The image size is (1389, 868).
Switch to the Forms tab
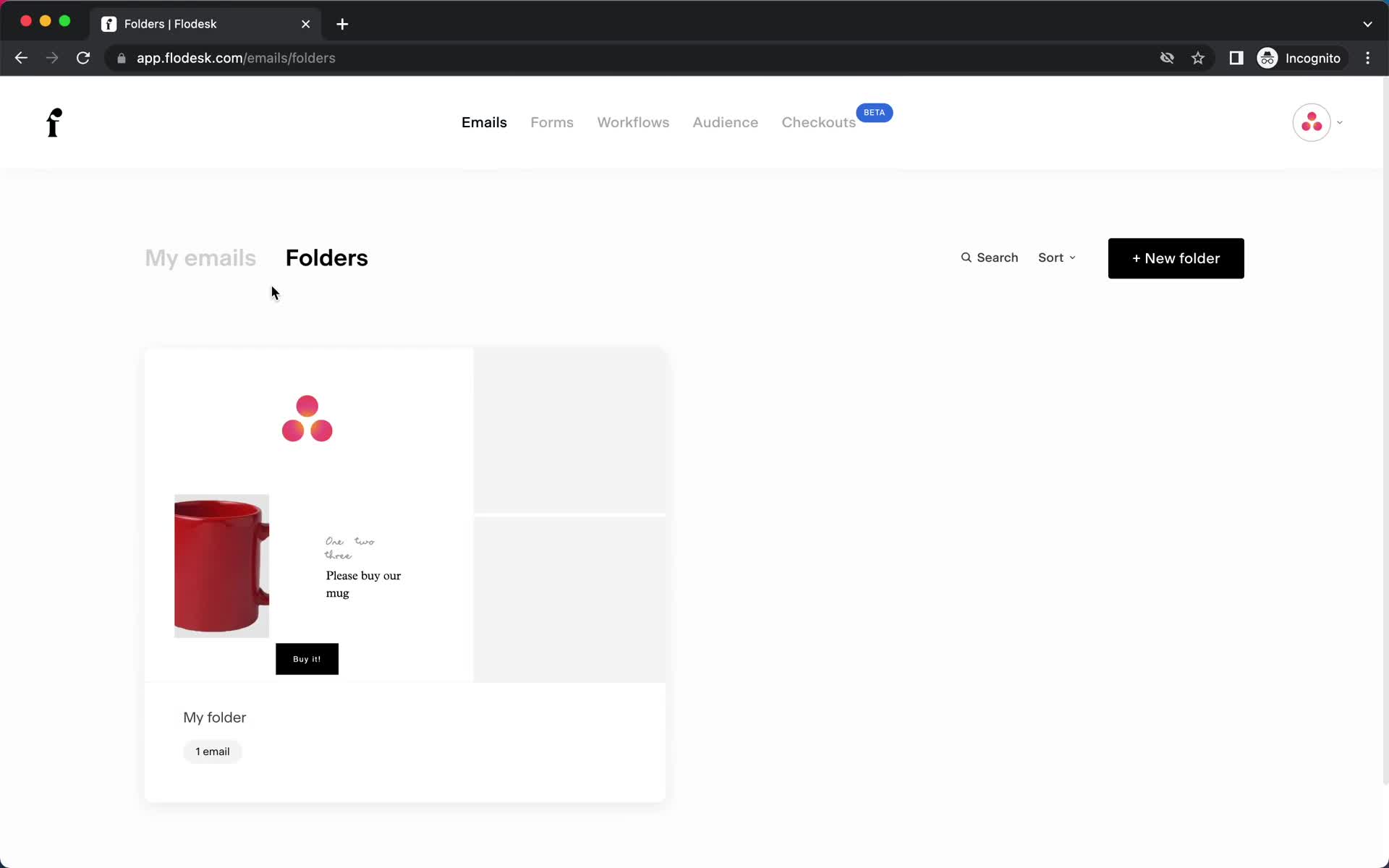[552, 122]
